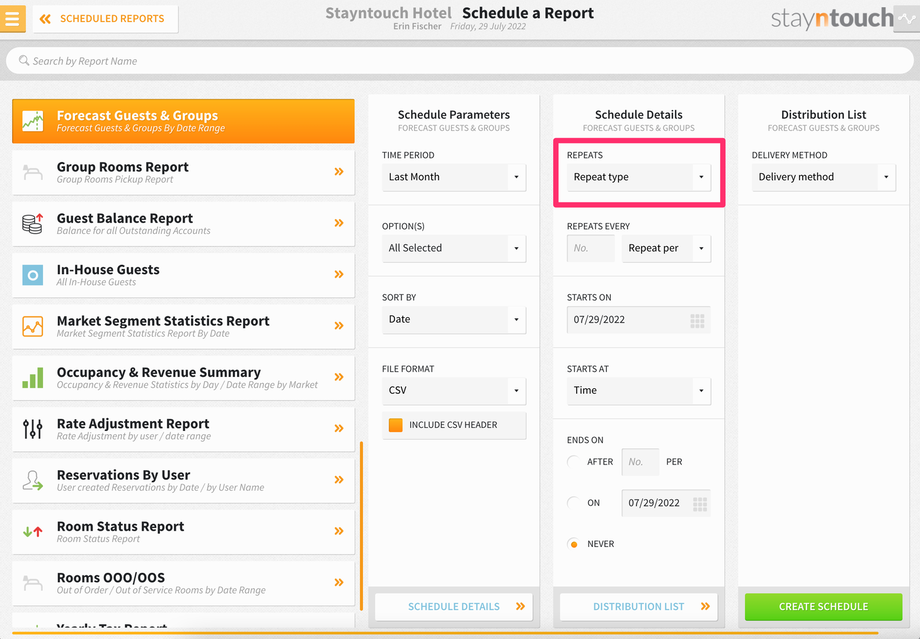
Task: Open Rooms OOO/OOS report
Action: (x=183, y=583)
